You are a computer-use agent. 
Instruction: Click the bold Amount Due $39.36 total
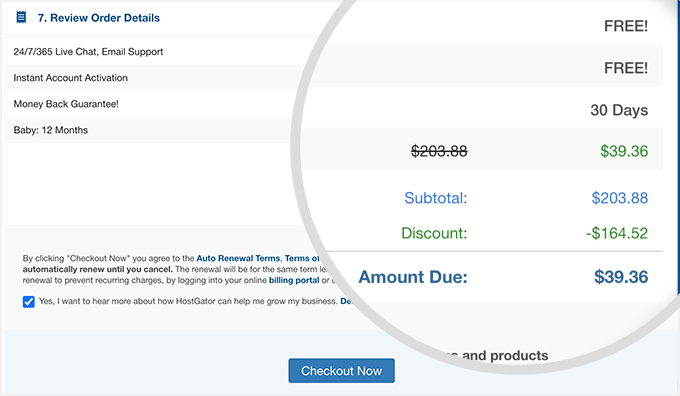[621, 277]
